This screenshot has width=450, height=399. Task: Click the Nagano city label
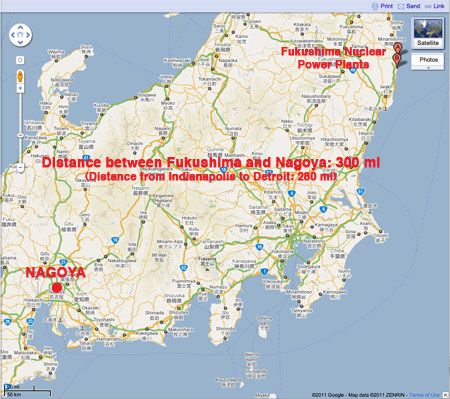click(163, 130)
